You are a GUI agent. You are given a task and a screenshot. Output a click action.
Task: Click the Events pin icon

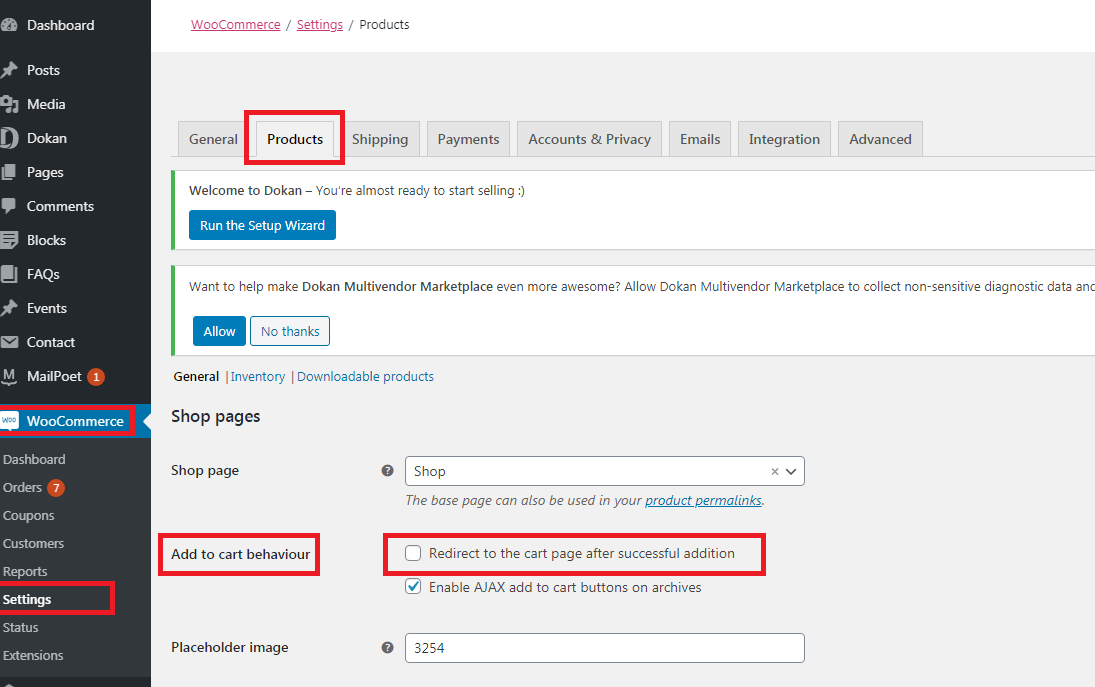click(x=8, y=308)
